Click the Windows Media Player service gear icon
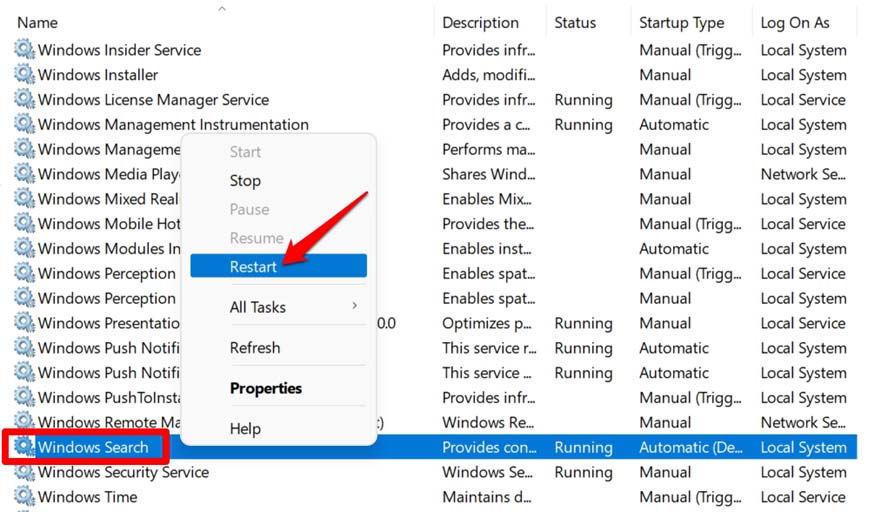The width and height of the screenshot is (881, 512). coord(24,174)
